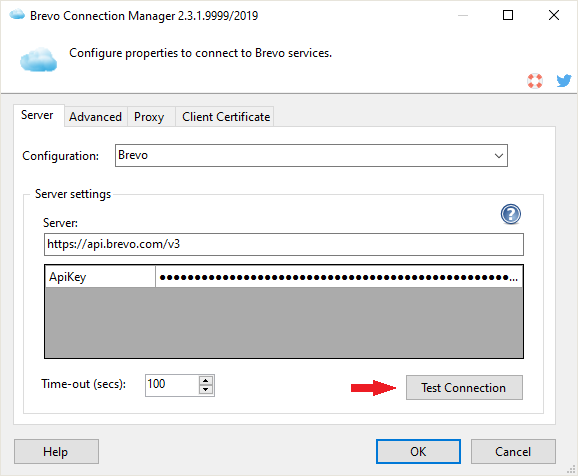Focus the Server URL input field
Screen dimensions: 578x476
(x=283, y=244)
